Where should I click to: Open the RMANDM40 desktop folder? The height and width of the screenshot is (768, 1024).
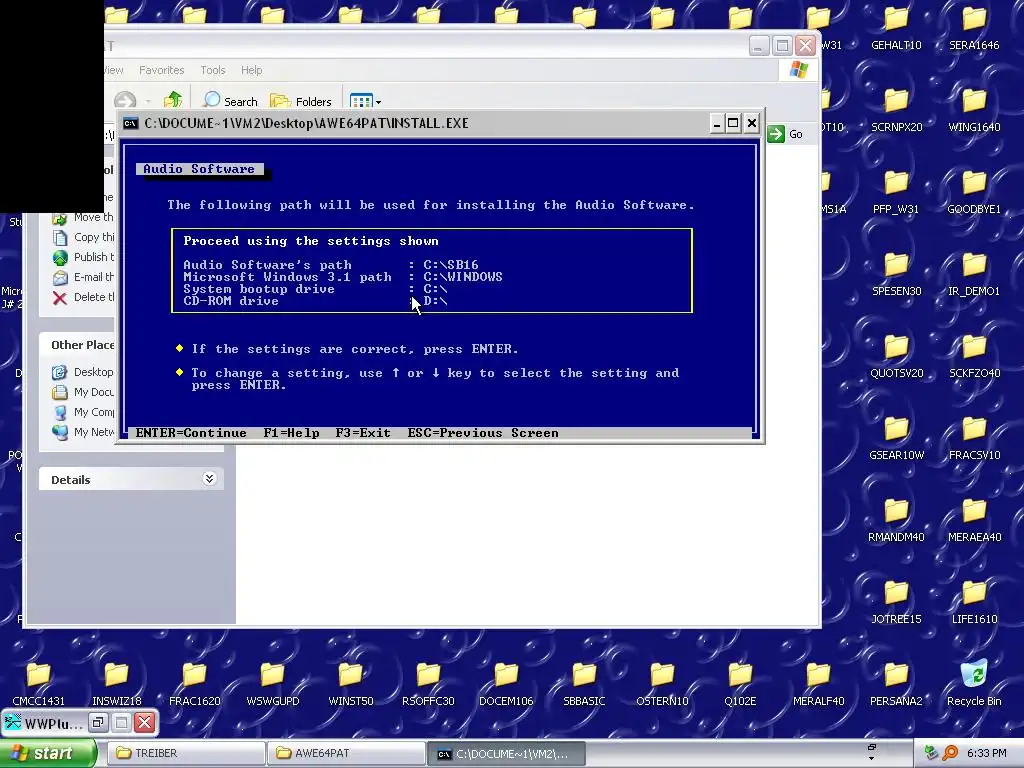click(896, 520)
